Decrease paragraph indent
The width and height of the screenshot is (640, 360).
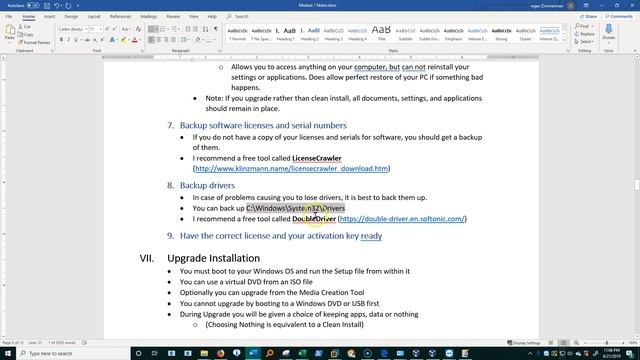point(188,29)
